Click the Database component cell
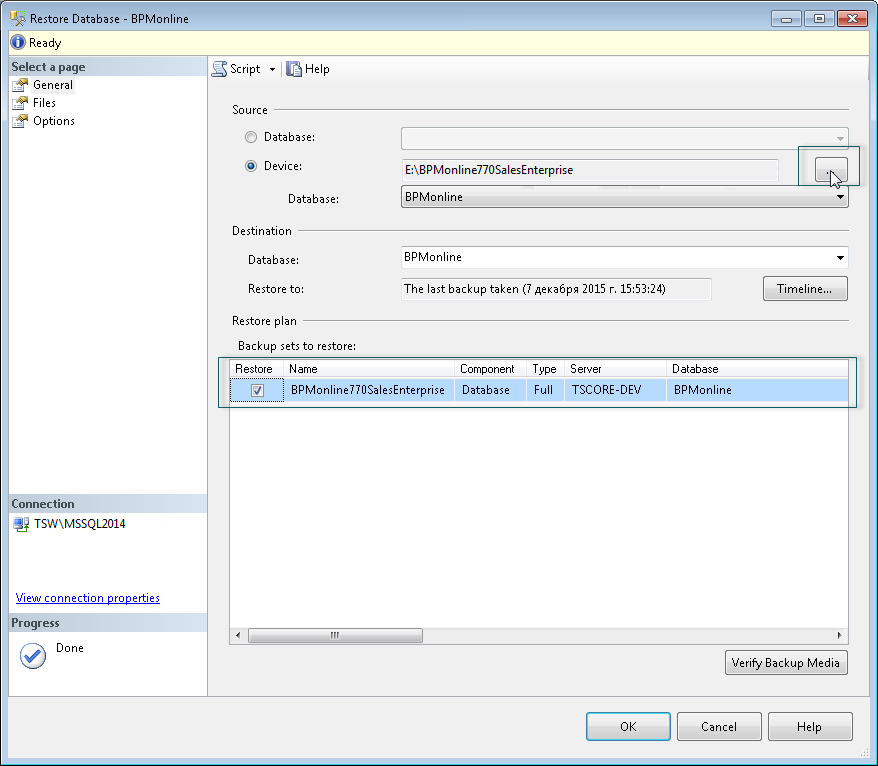 click(490, 390)
